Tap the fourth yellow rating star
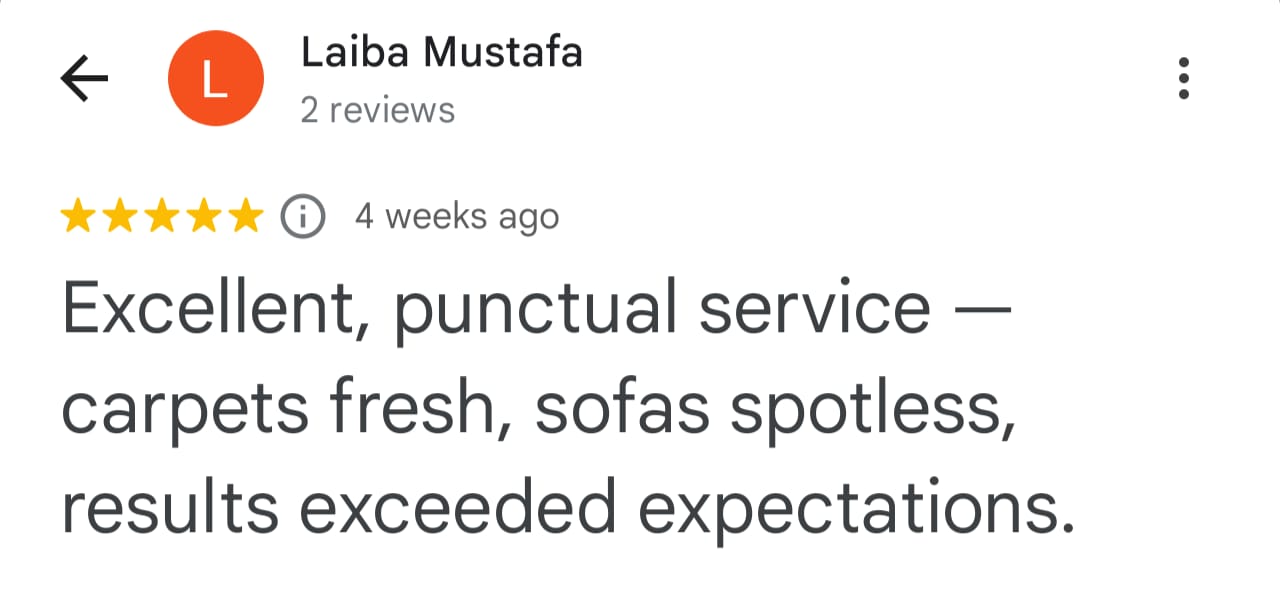 [x=203, y=216]
